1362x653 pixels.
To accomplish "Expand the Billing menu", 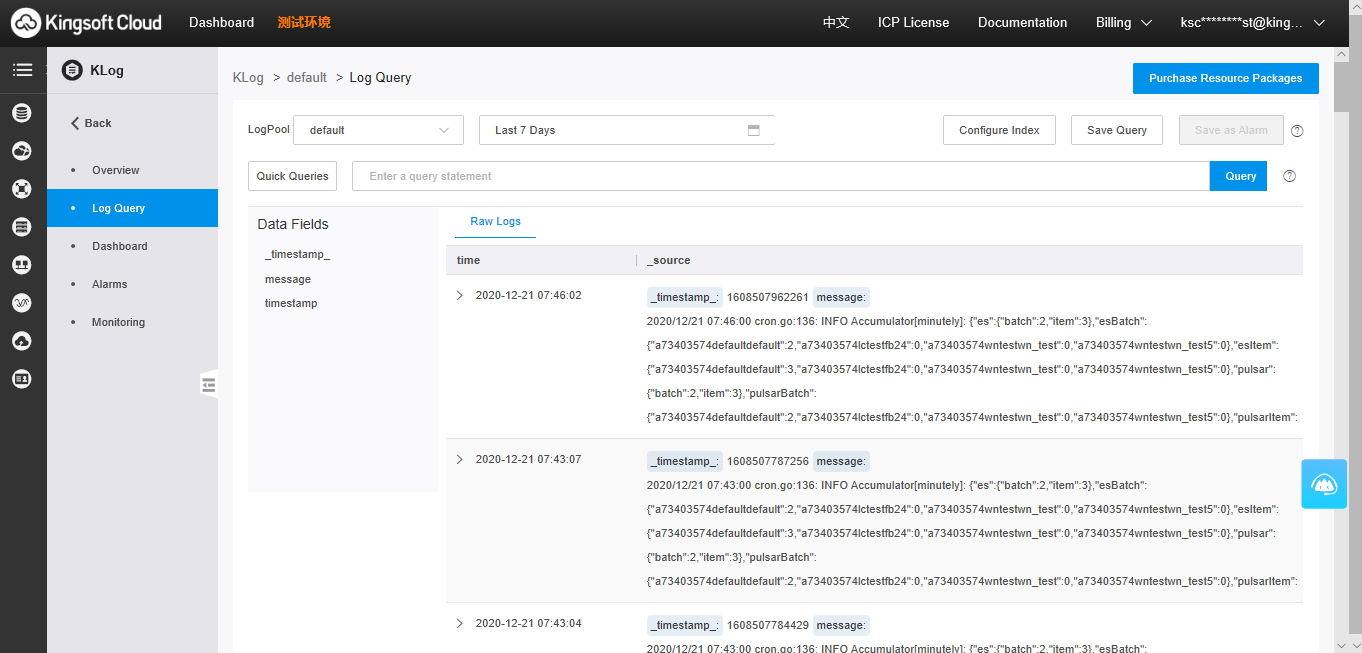I will pos(1124,22).
